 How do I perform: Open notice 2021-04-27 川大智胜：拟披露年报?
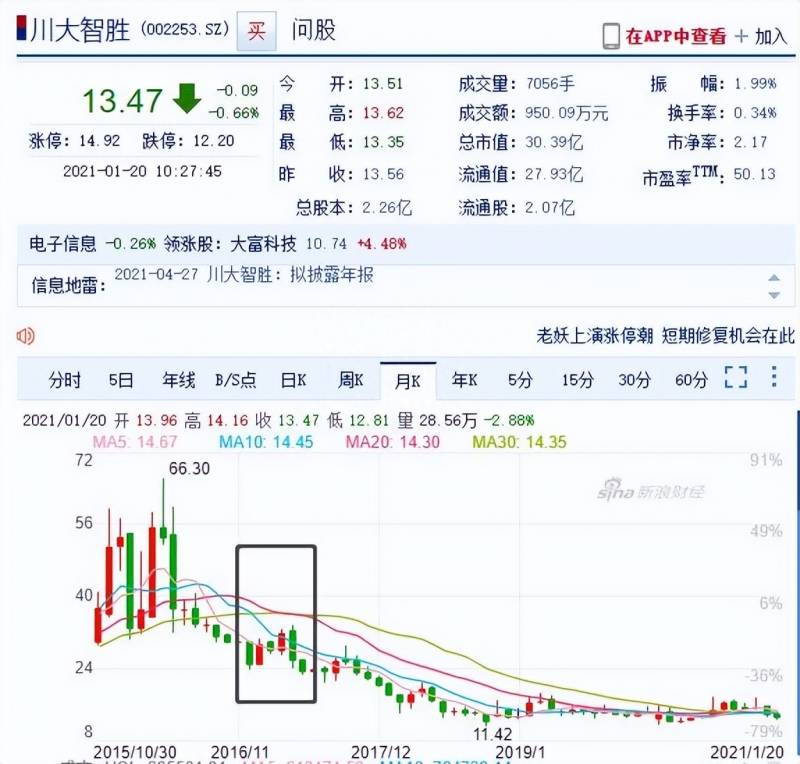244,275
